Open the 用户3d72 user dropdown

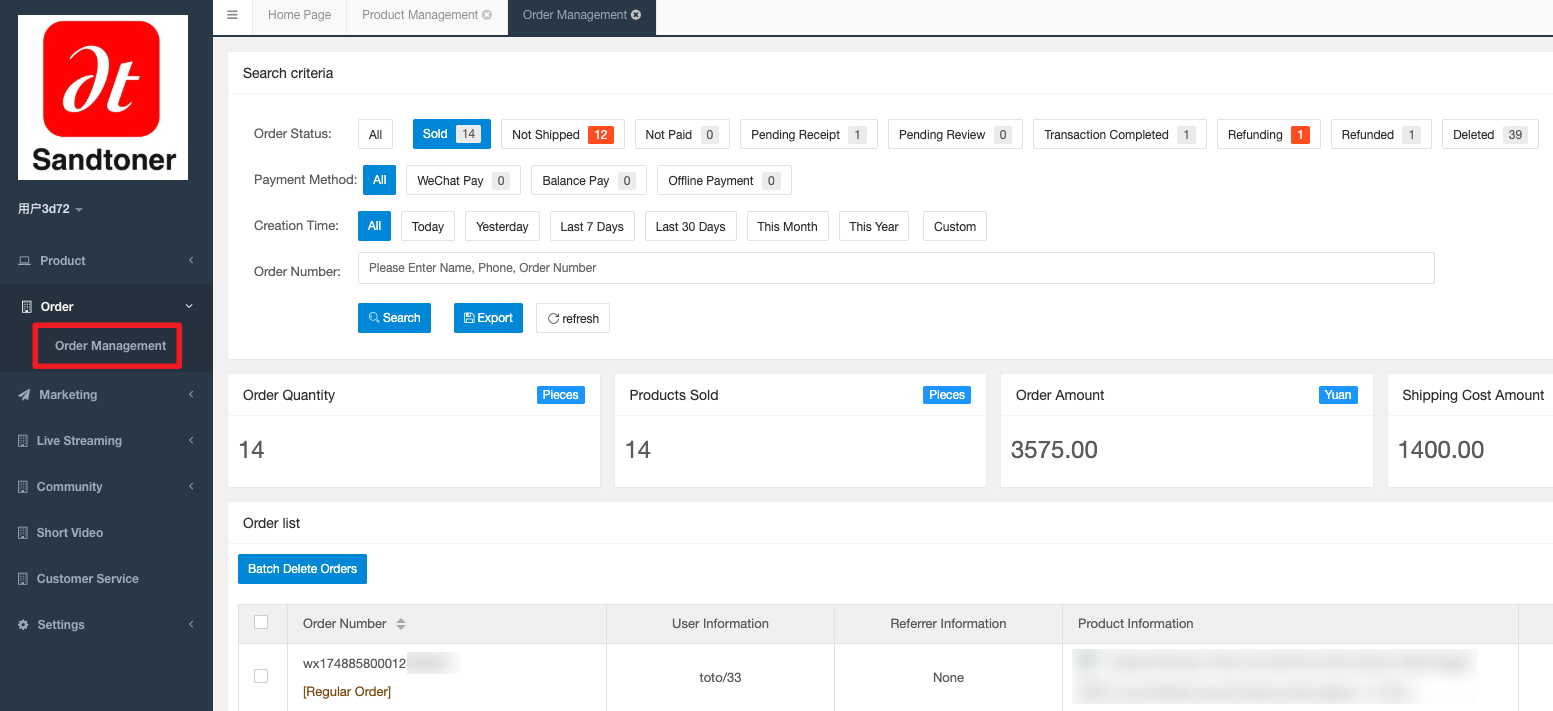50,209
